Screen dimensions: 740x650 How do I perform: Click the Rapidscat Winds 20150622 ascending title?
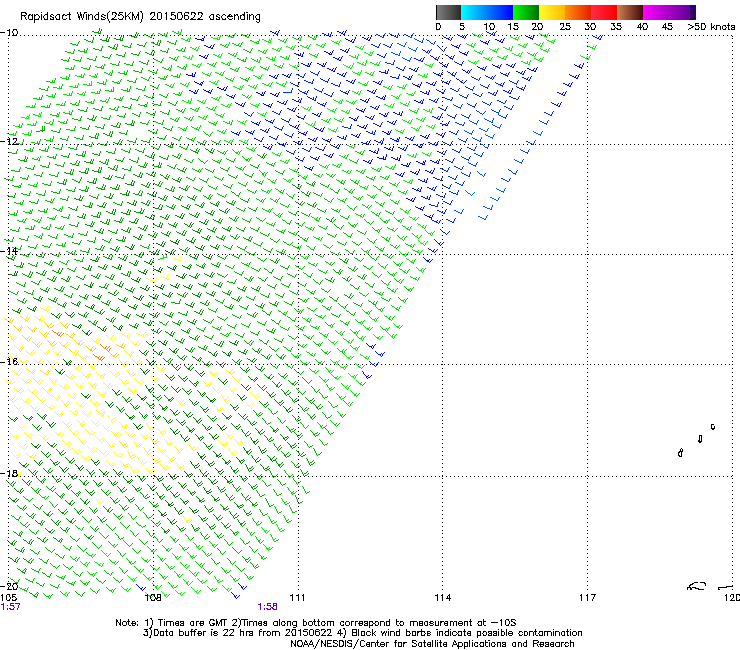[x=140, y=16]
